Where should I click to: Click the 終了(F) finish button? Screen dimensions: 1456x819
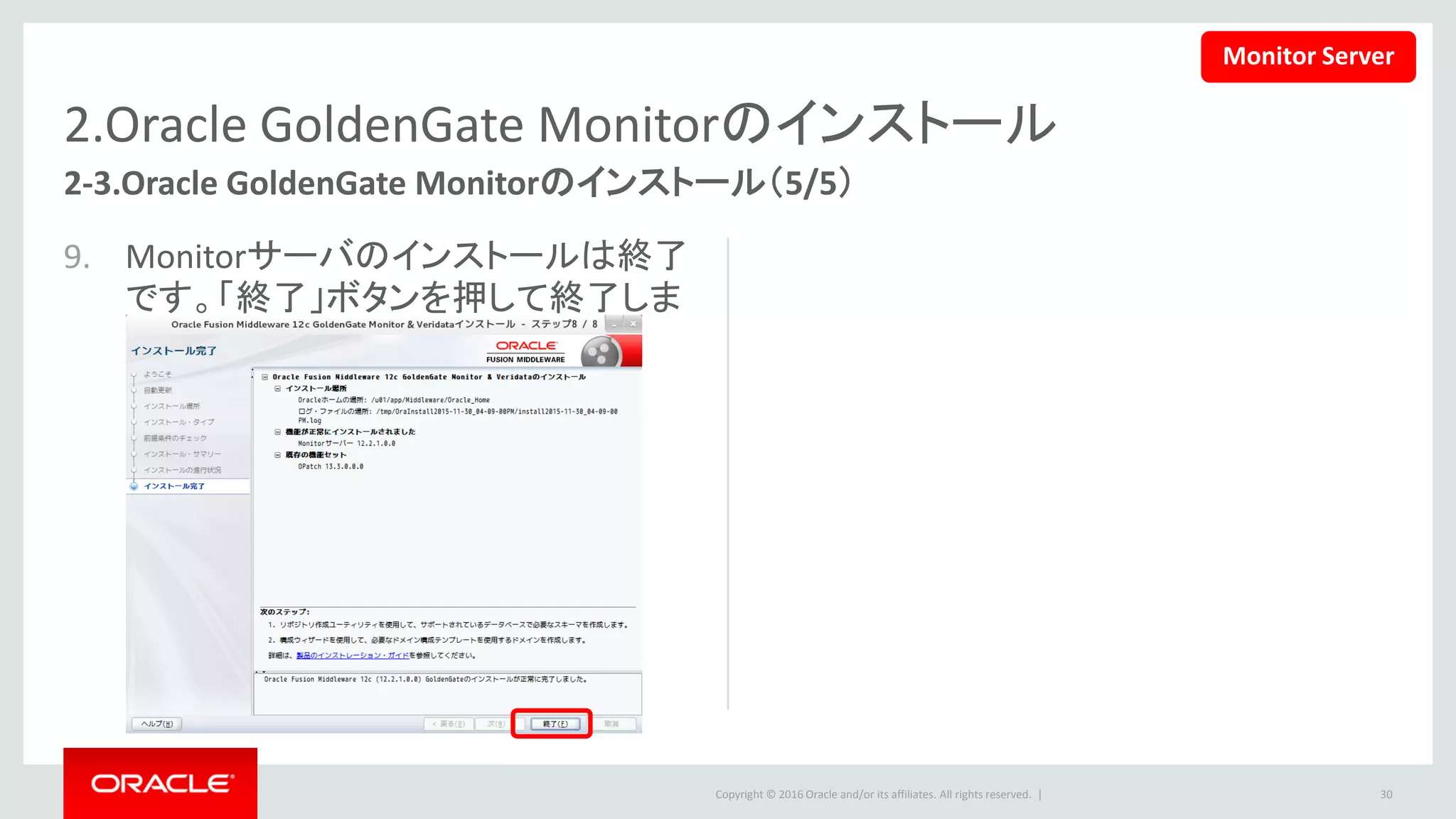[x=555, y=724]
